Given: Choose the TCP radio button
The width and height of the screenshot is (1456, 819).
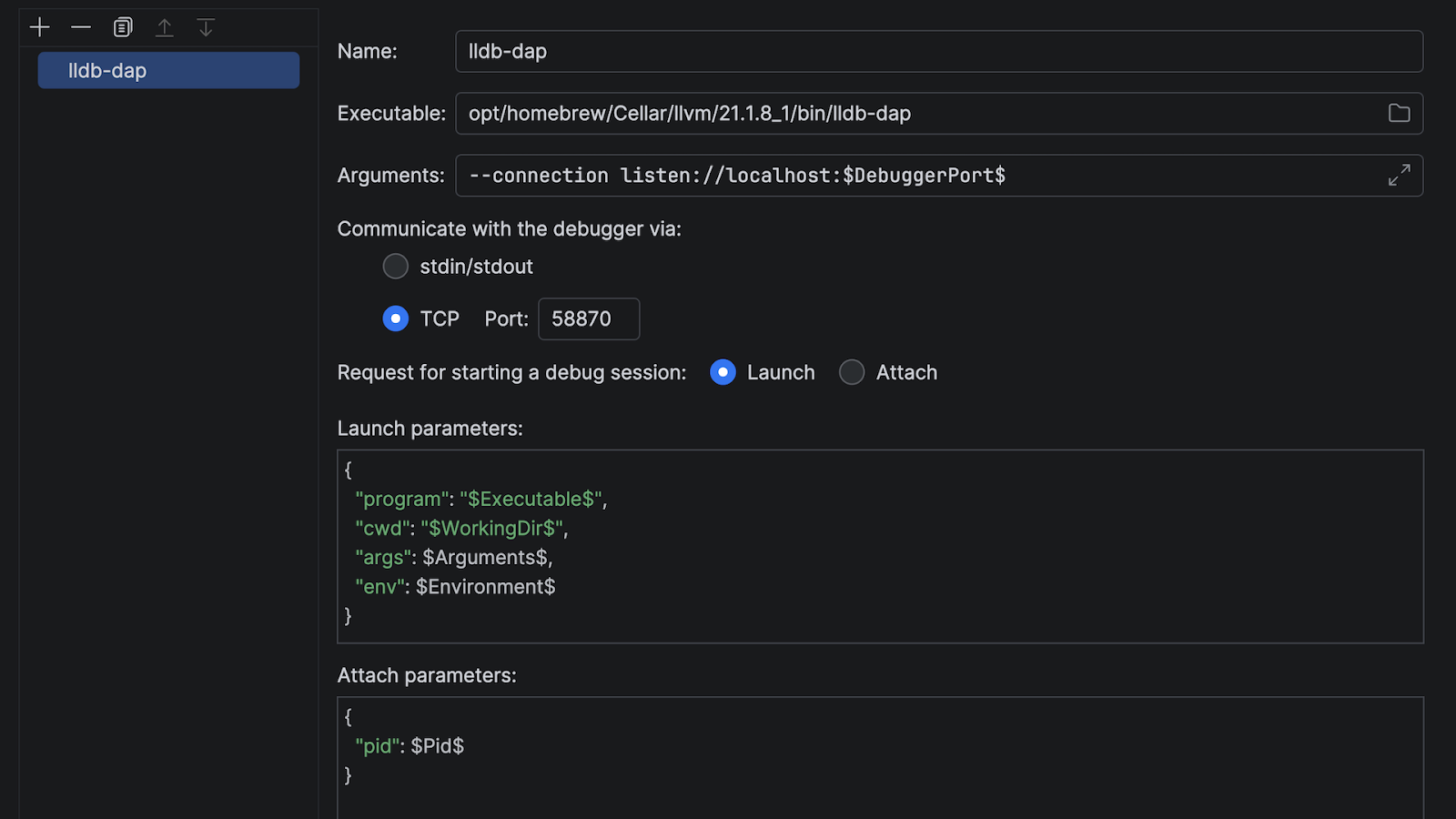Looking at the screenshot, I should (x=396, y=318).
